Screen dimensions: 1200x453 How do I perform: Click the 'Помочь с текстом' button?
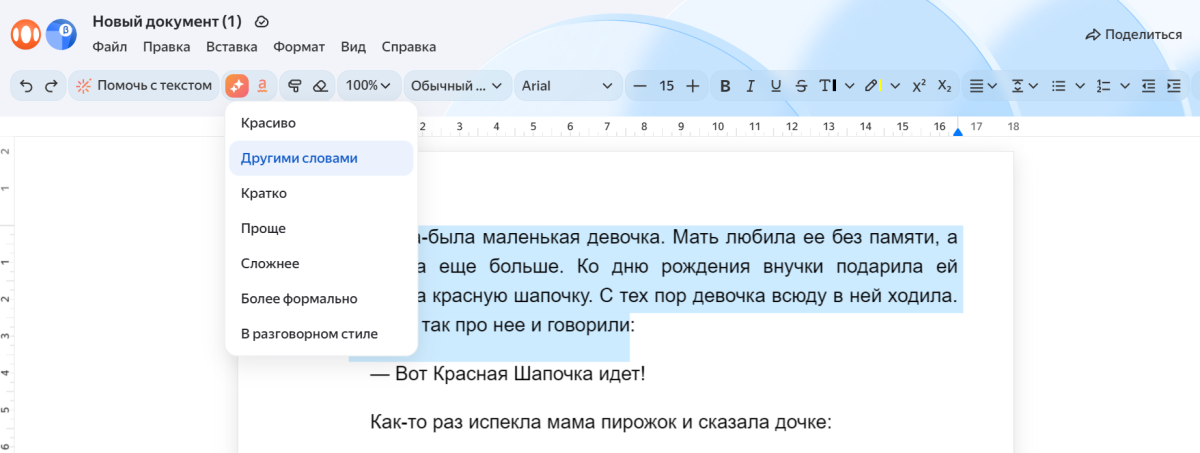pyautogui.click(x=144, y=86)
